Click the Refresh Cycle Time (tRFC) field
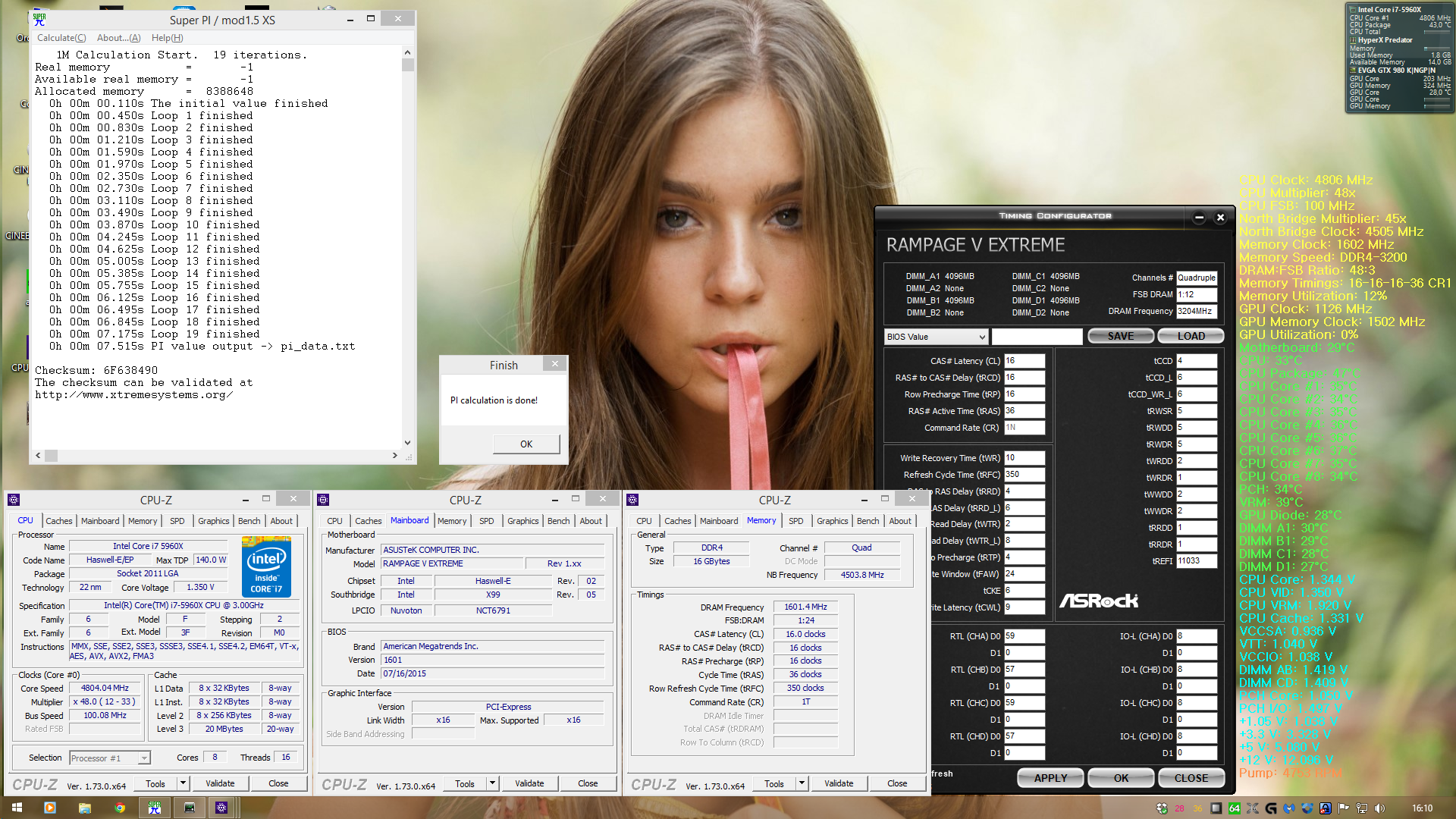The height and width of the screenshot is (819, 1456). tap(1025, 475)
